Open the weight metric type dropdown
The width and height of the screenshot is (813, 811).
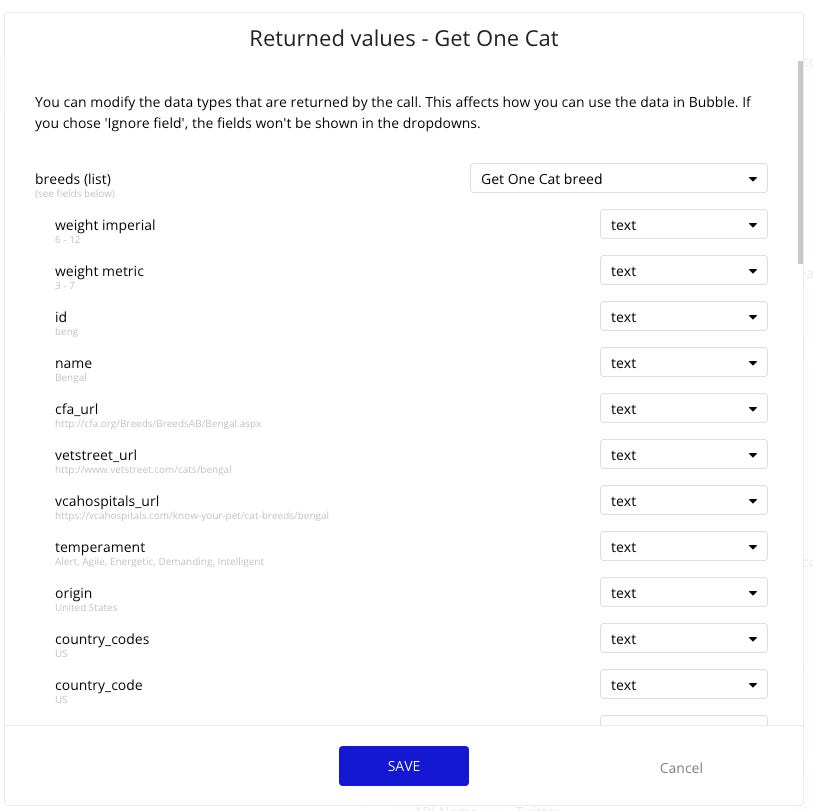click(x=683, y=270)
